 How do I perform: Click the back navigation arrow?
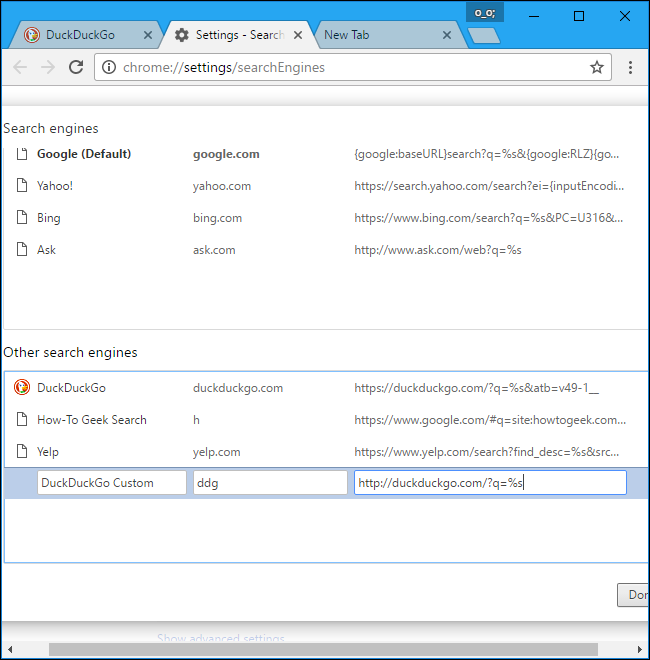click(20, 67)
